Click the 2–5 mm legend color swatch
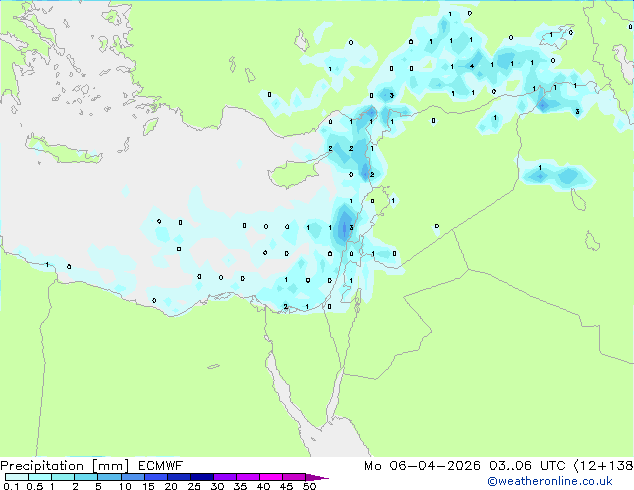This screenshot has width=634, height=490. coord(86,477)
